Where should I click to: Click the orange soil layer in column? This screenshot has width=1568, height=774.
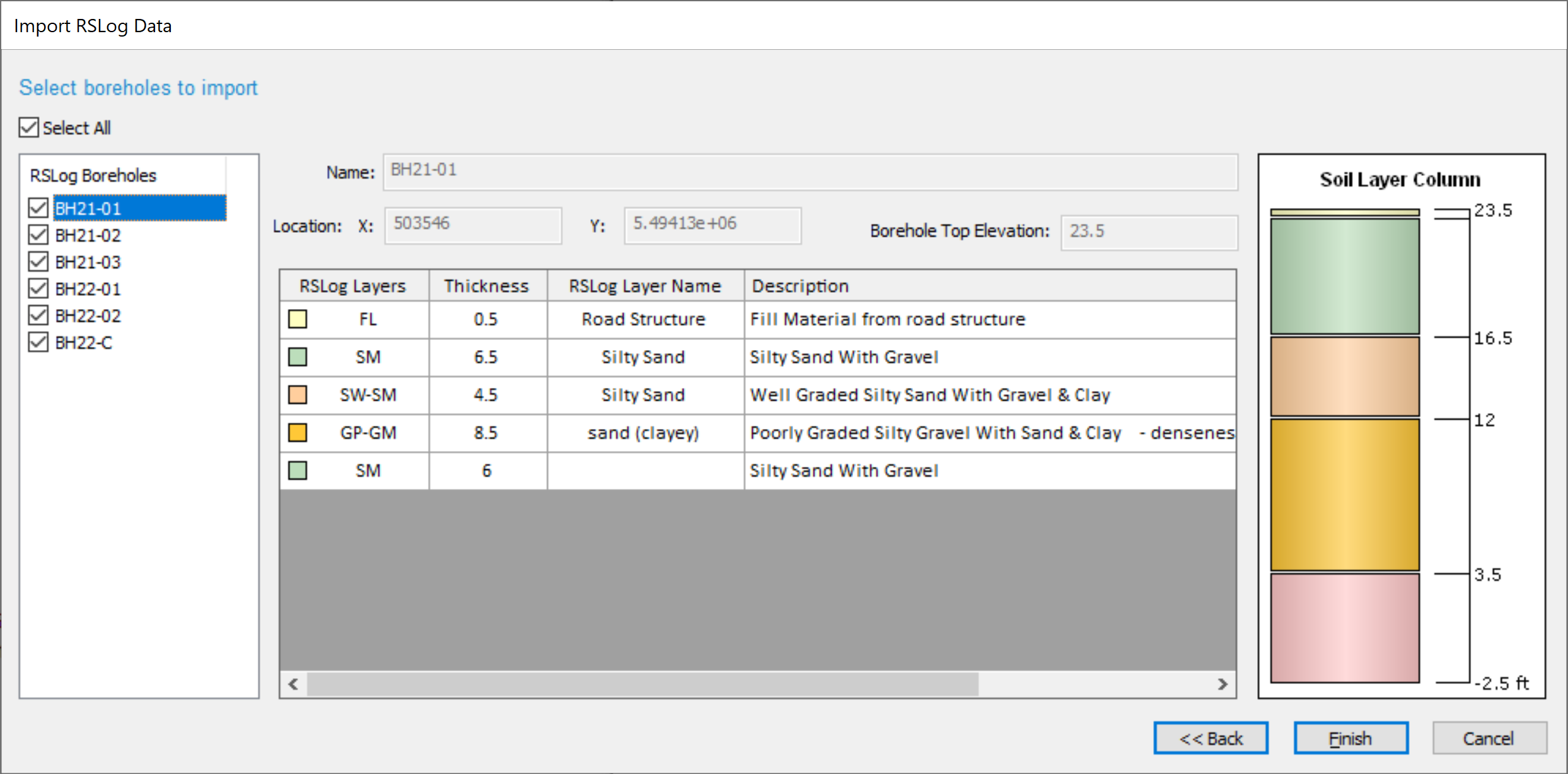pos(1345,495)
